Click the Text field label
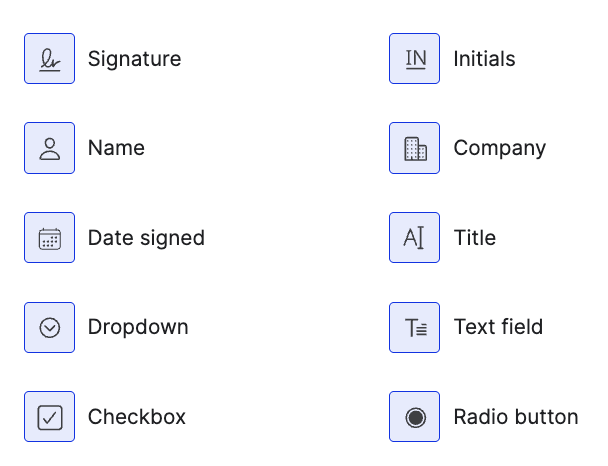This screenshot has height=466, width=608. coord(498,327)
